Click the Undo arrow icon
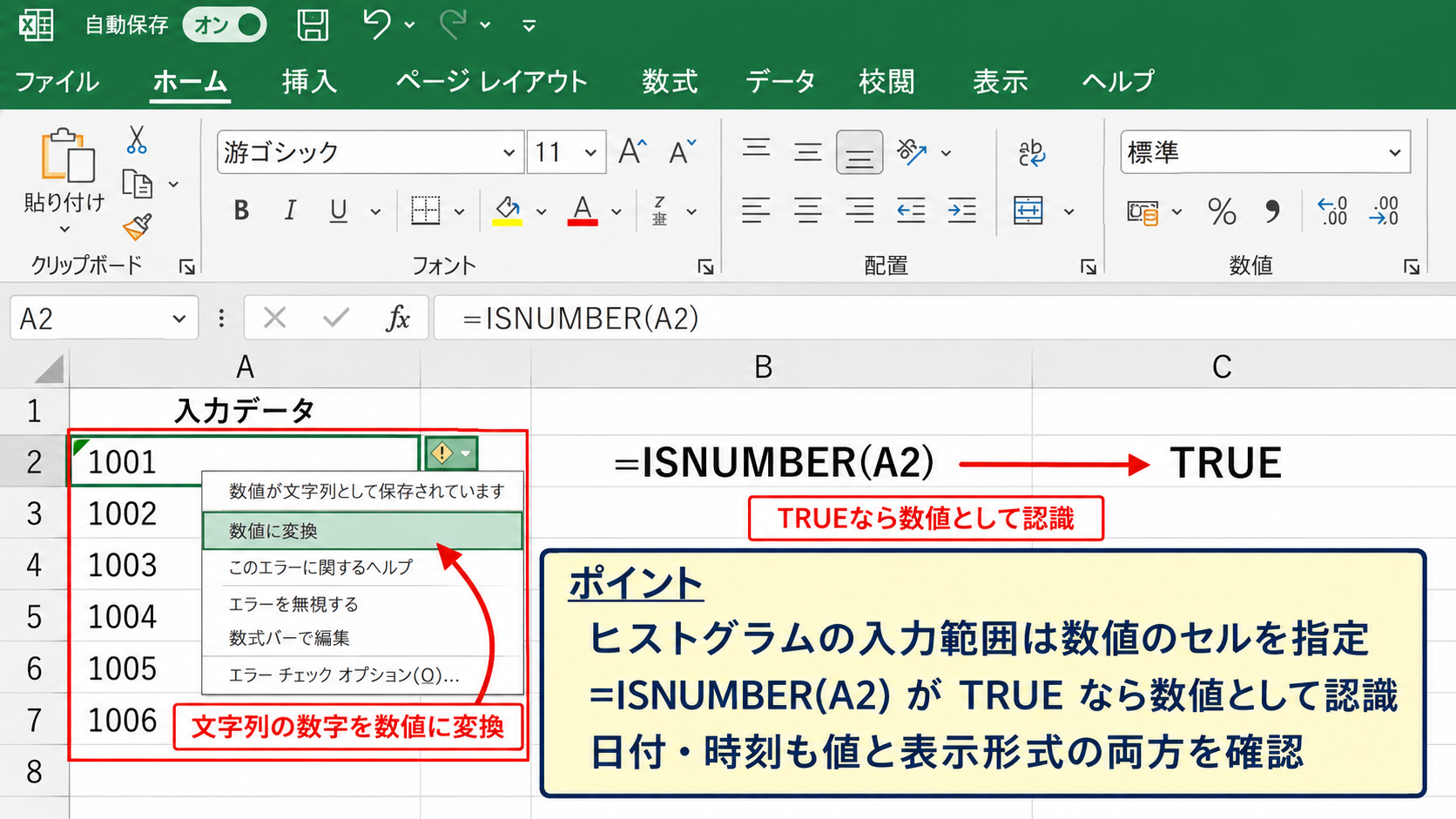The image size is (1456, 819). tap(376, 24)
